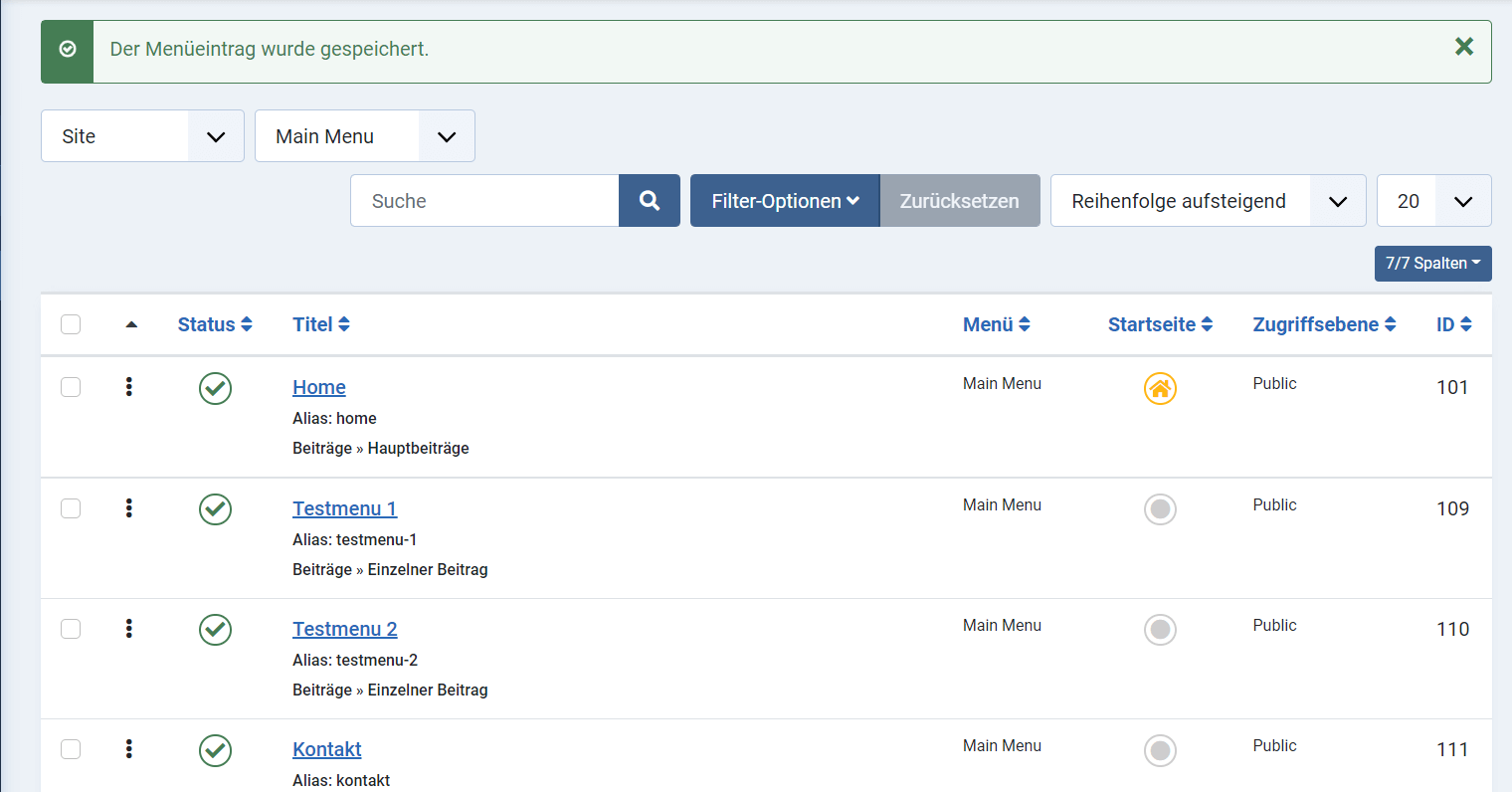This screenshot has height=792, width=1512.
Task: Focus the Suche search field
Action: [x=484, y=201]
